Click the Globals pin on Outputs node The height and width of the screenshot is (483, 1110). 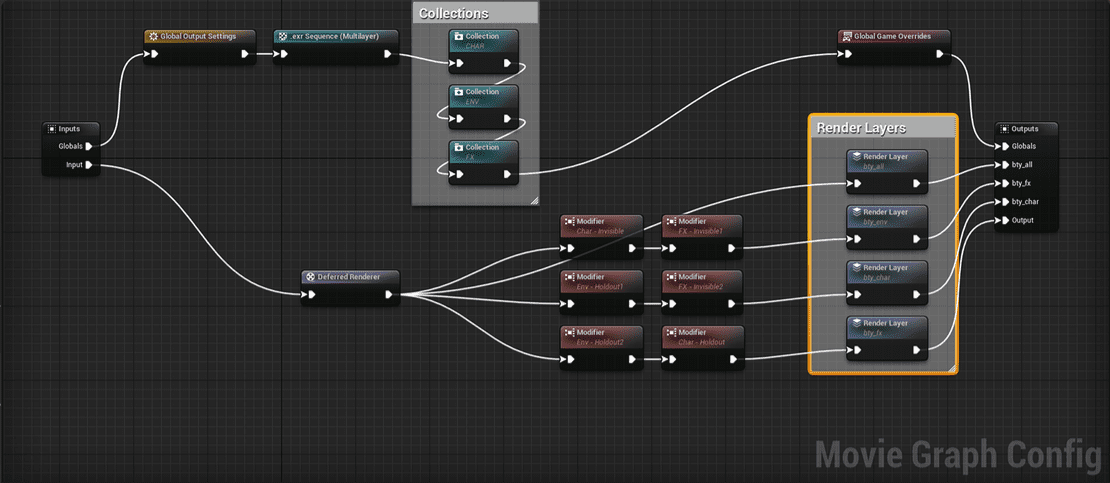[1003, 147]
